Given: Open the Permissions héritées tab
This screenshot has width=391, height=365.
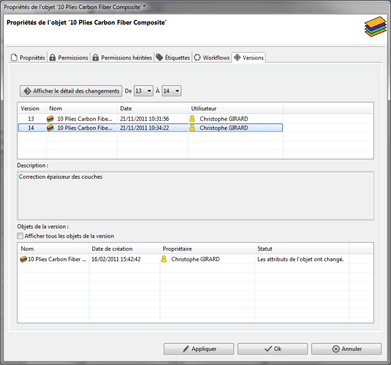Looking at the screenshot, I should coord(122,58).
